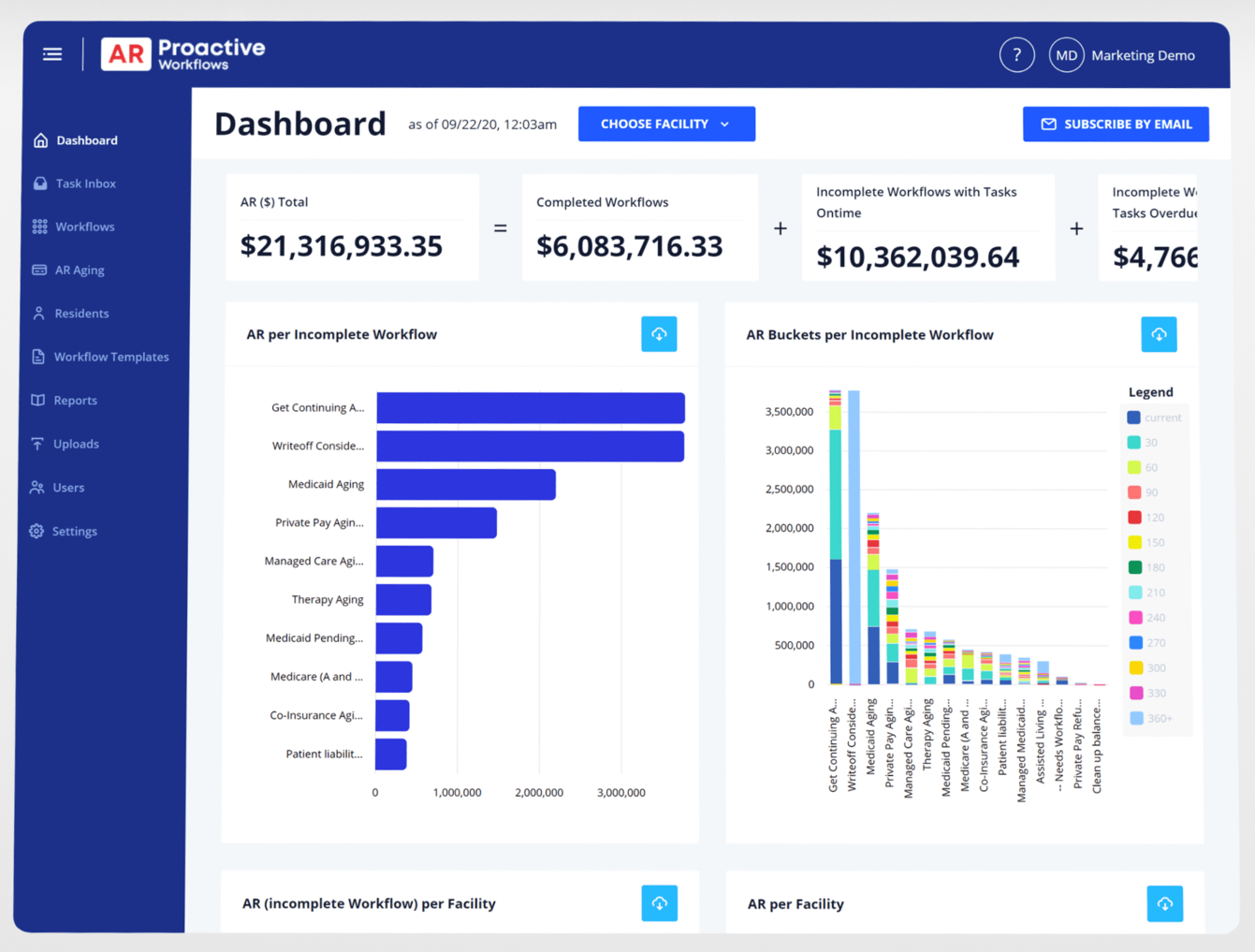Click the Settings gear icon
Screen dimensions: 1255x952
(36, 531)
